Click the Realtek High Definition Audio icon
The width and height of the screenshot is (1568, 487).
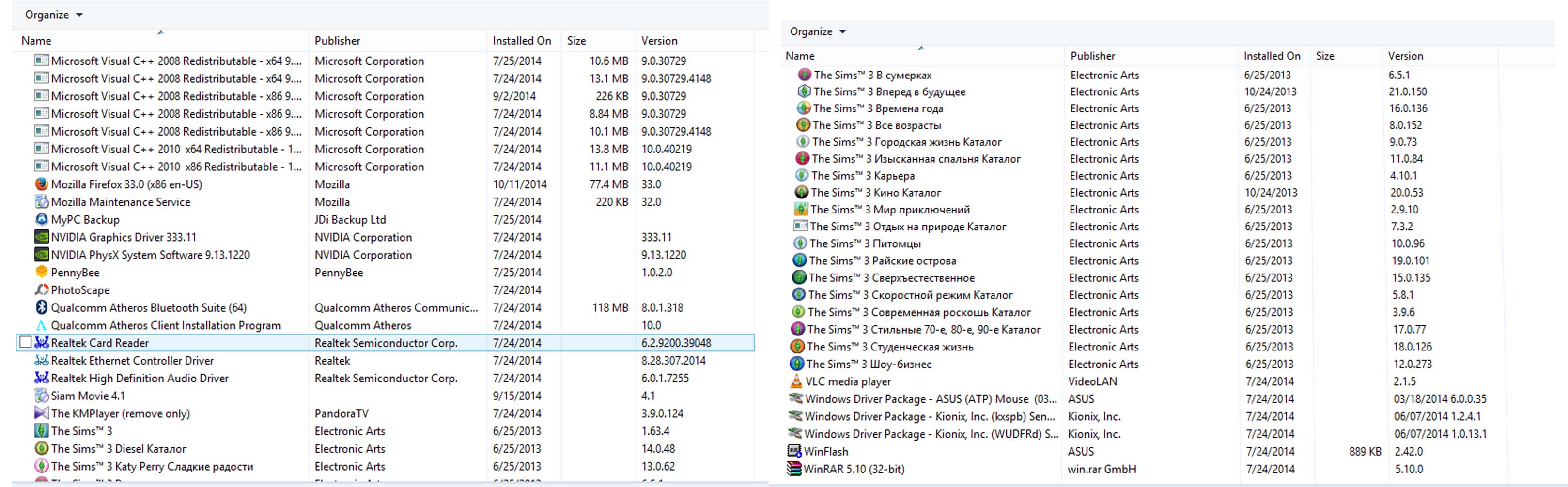[41, 378]
